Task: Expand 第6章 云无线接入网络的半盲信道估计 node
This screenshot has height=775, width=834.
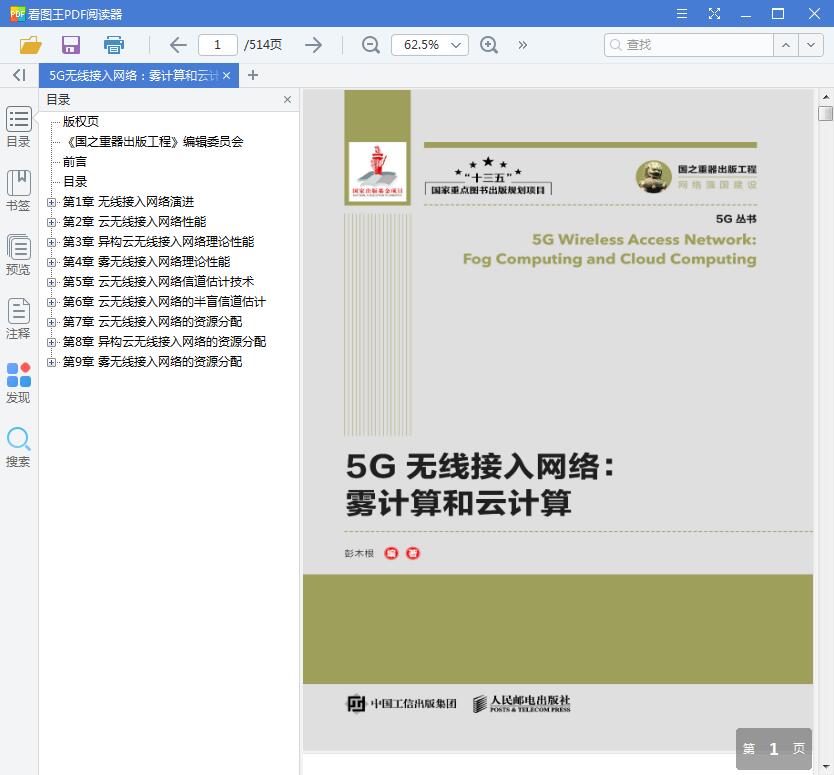Action: coord(51,302)
